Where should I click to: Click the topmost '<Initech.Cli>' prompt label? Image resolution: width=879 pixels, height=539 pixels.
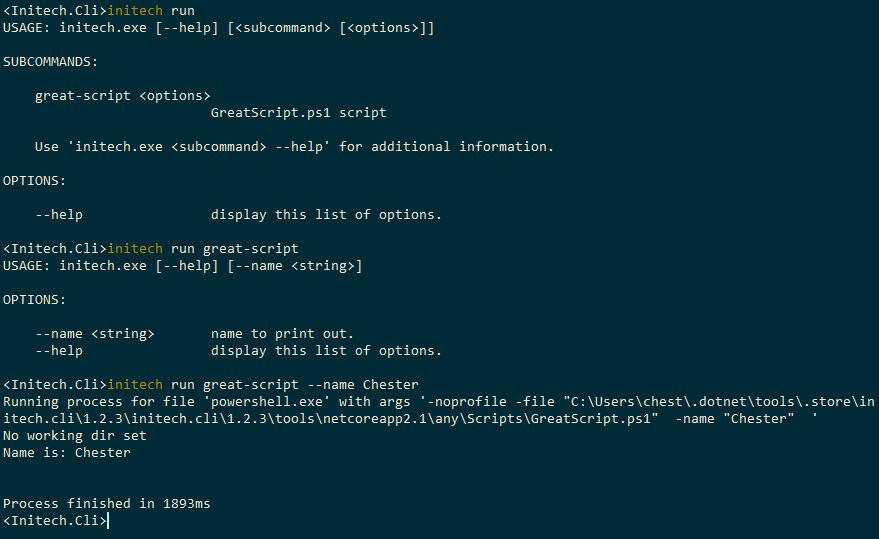pyautogui.click(x=54, y=10)
